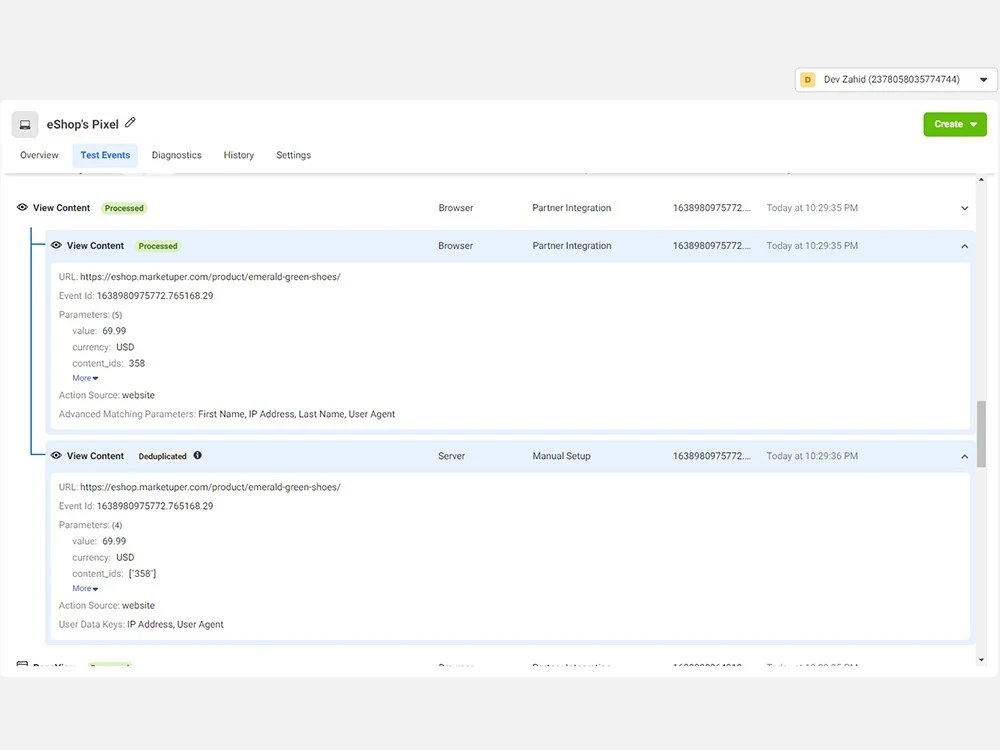Switch to the Diagnostics tab
The width and height of the screenshot is (1000, 750).
click(x=177, y=155)
